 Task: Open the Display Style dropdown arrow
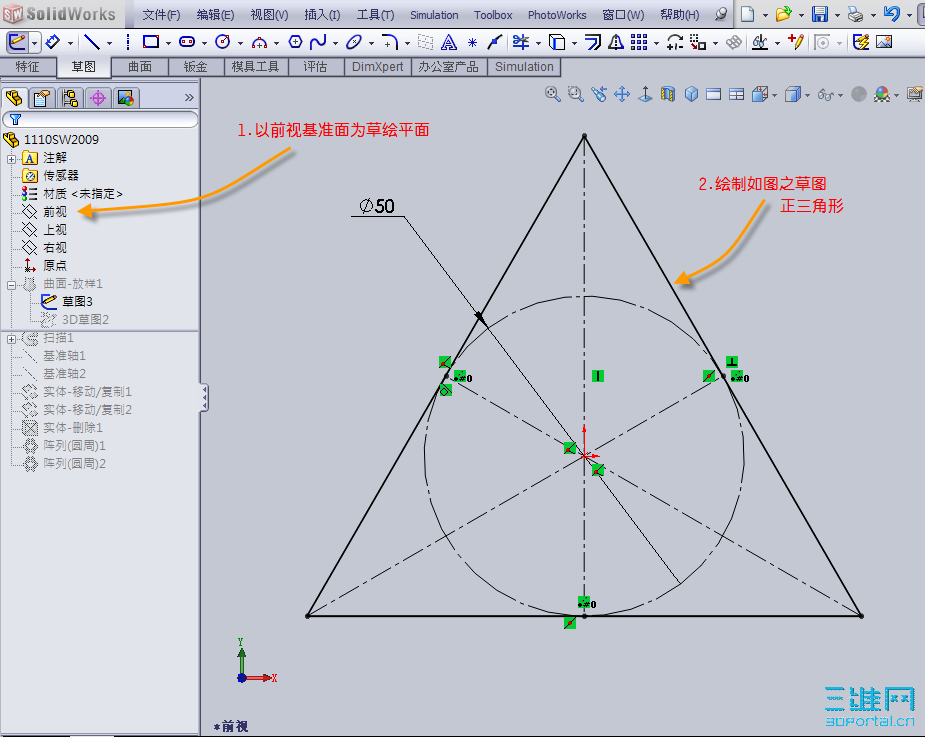(x=807, y=95)
